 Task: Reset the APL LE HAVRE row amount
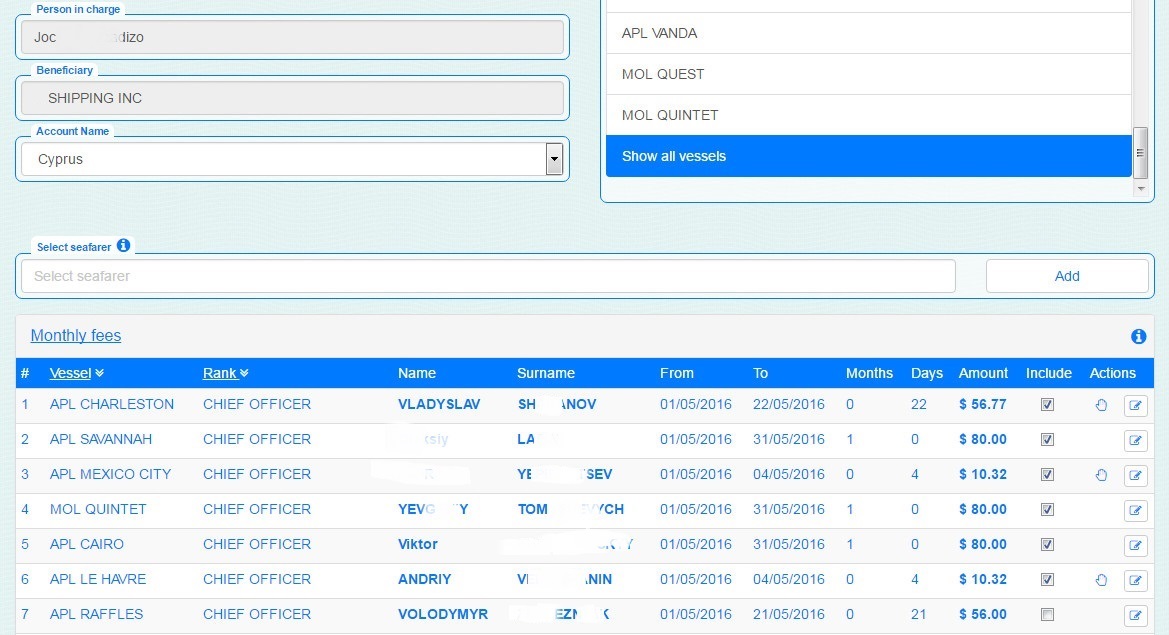tap(1101, 581)
